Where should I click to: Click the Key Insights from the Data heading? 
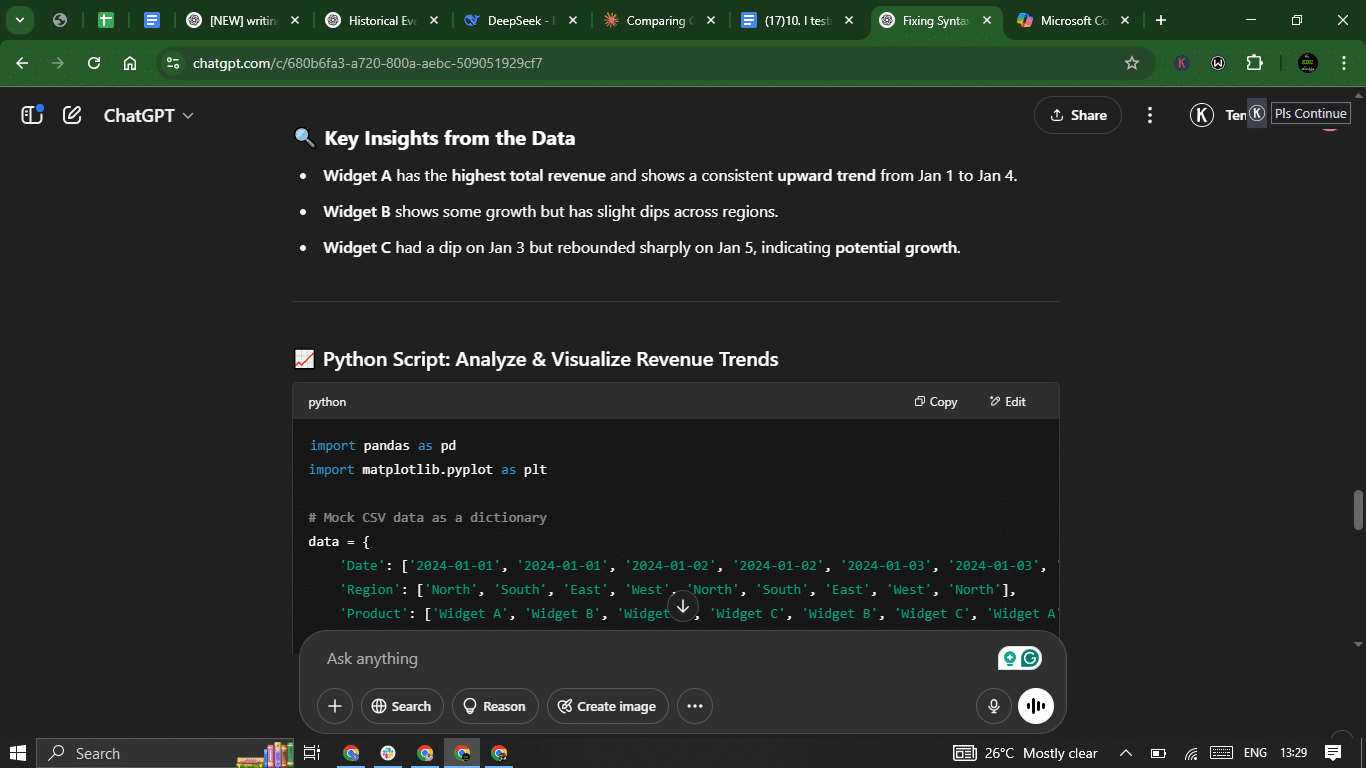[449, 138]
